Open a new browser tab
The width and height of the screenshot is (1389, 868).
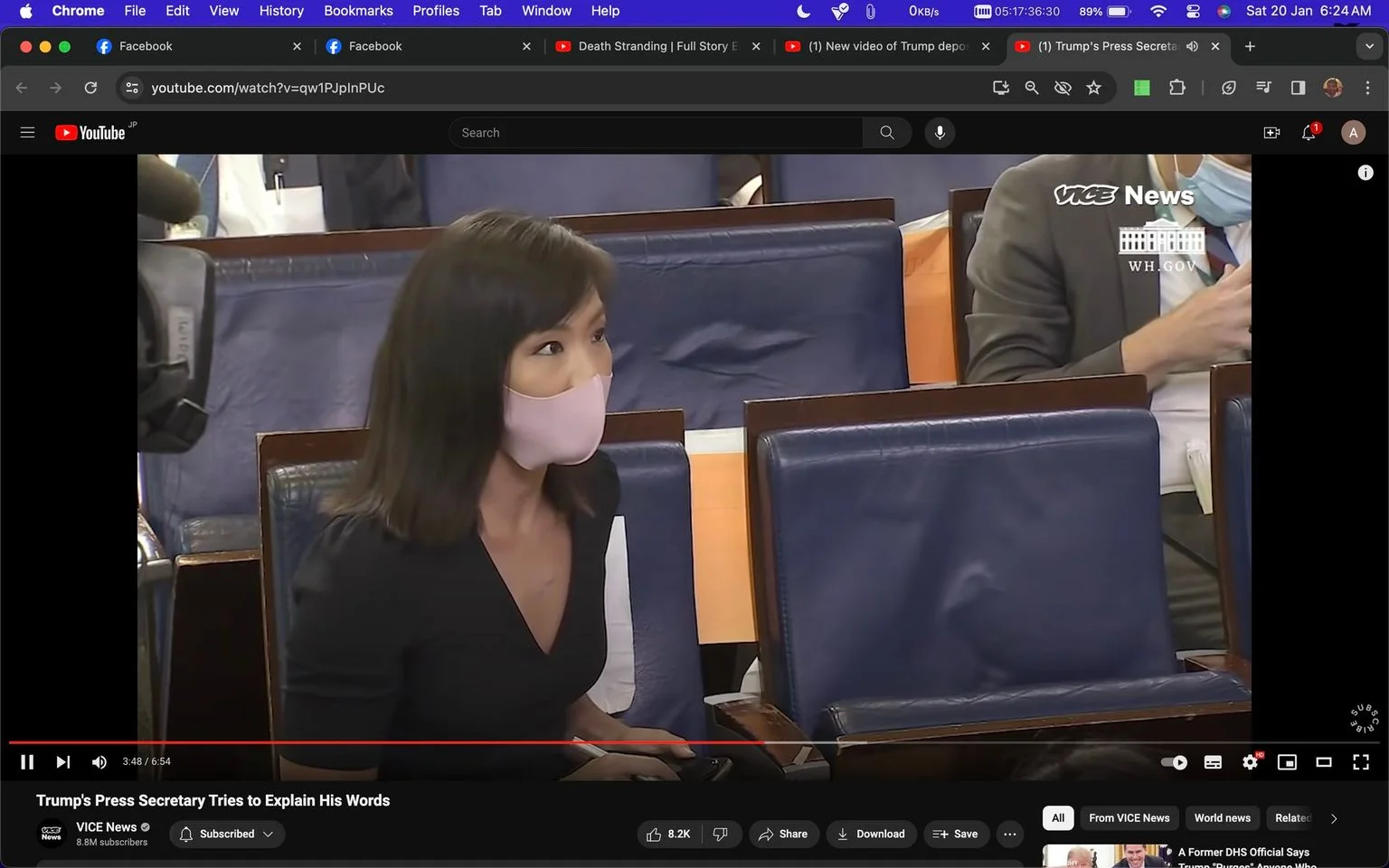coord(1250,46)
